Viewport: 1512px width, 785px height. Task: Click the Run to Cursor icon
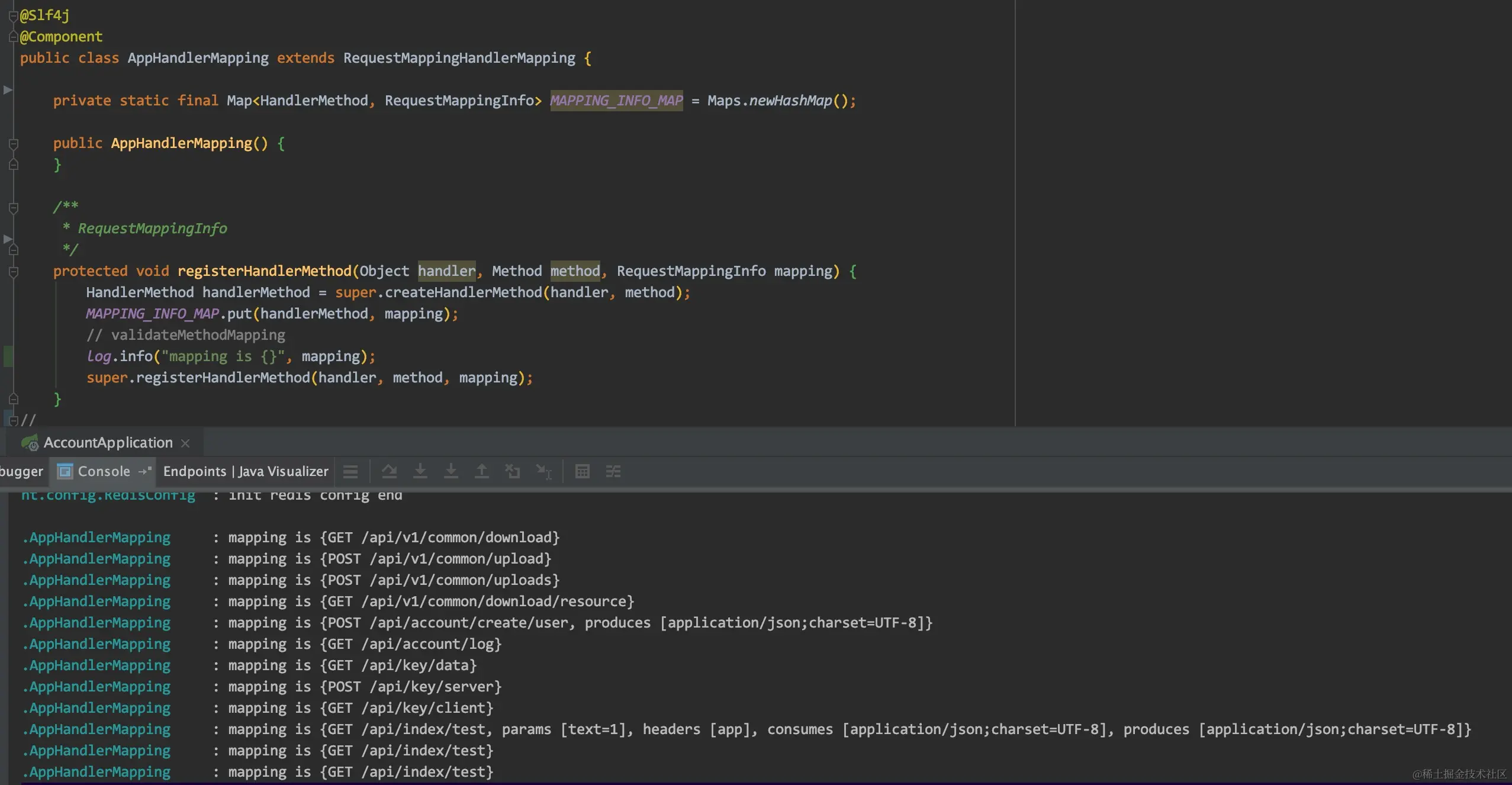[543, 471]
